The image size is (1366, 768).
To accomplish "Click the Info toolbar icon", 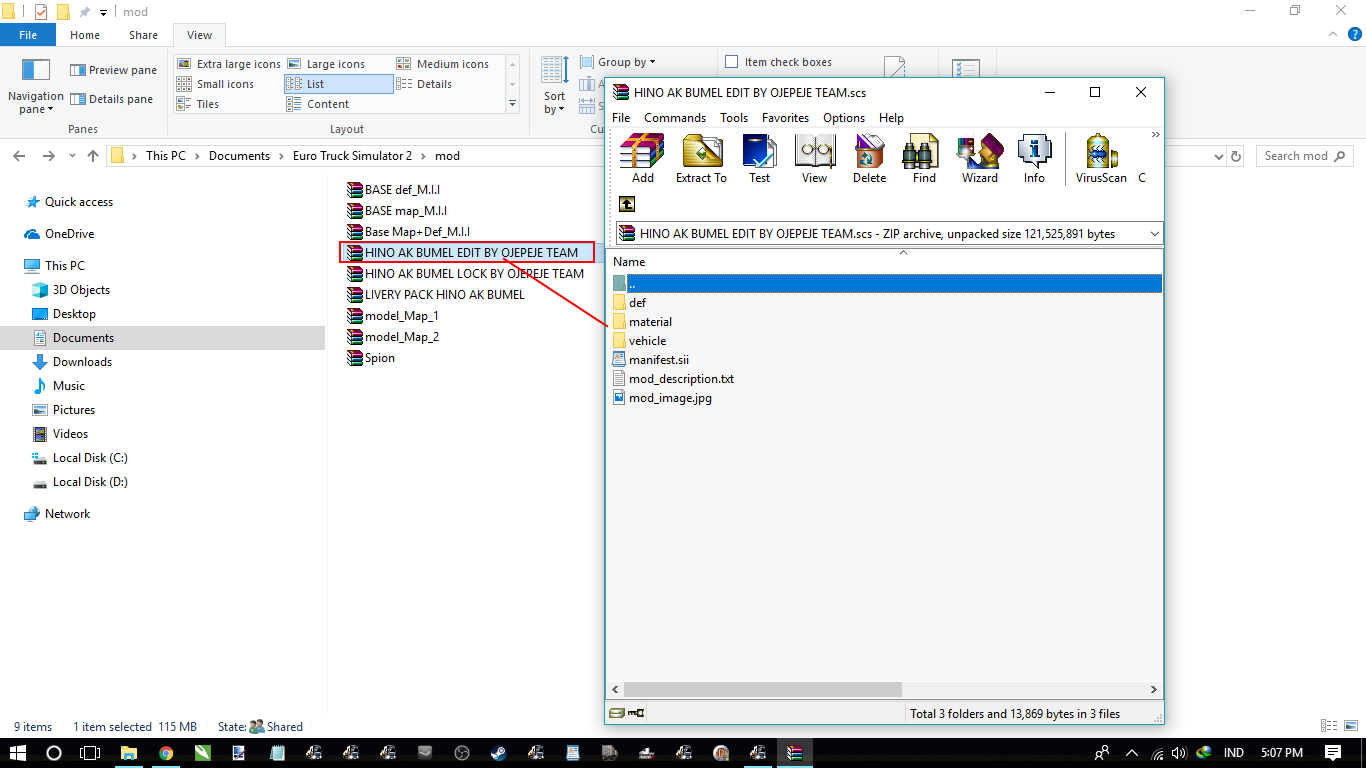I will pyautogui.click(x=1034, y=158).
